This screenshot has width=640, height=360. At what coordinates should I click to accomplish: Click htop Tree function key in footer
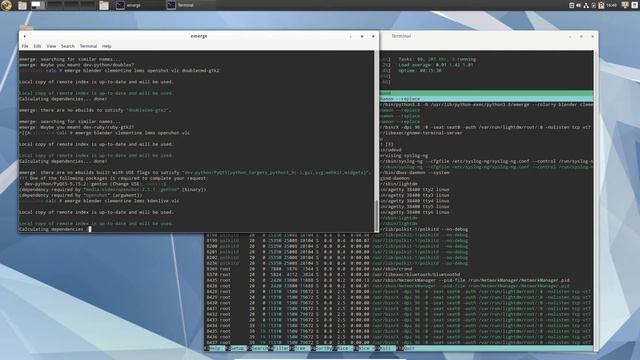[301, 348]
